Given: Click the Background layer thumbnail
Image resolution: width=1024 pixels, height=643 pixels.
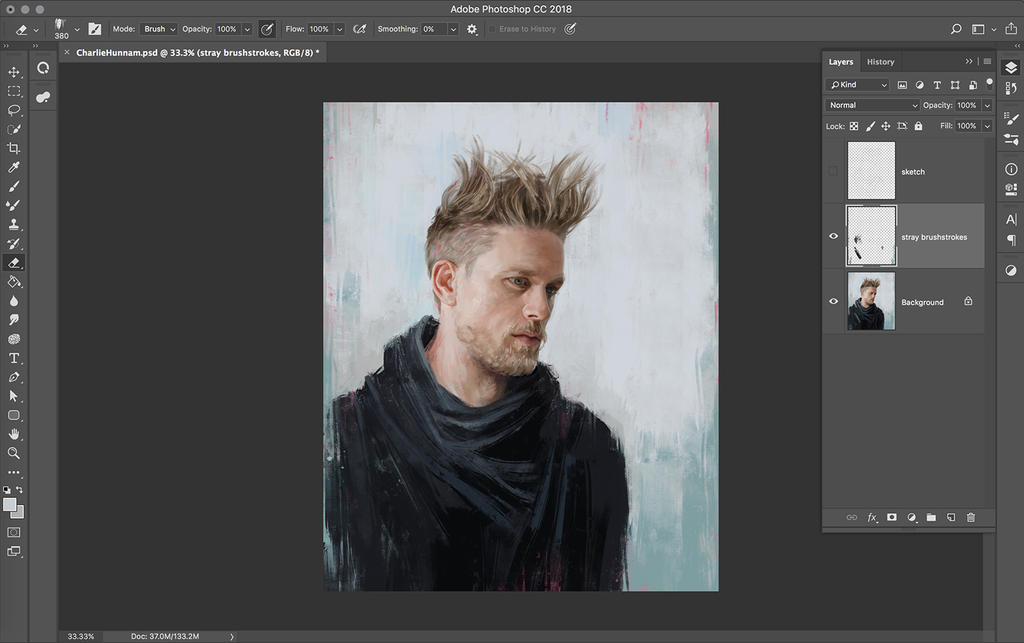Looking at the screenshot, I should (x=871, y=301).
